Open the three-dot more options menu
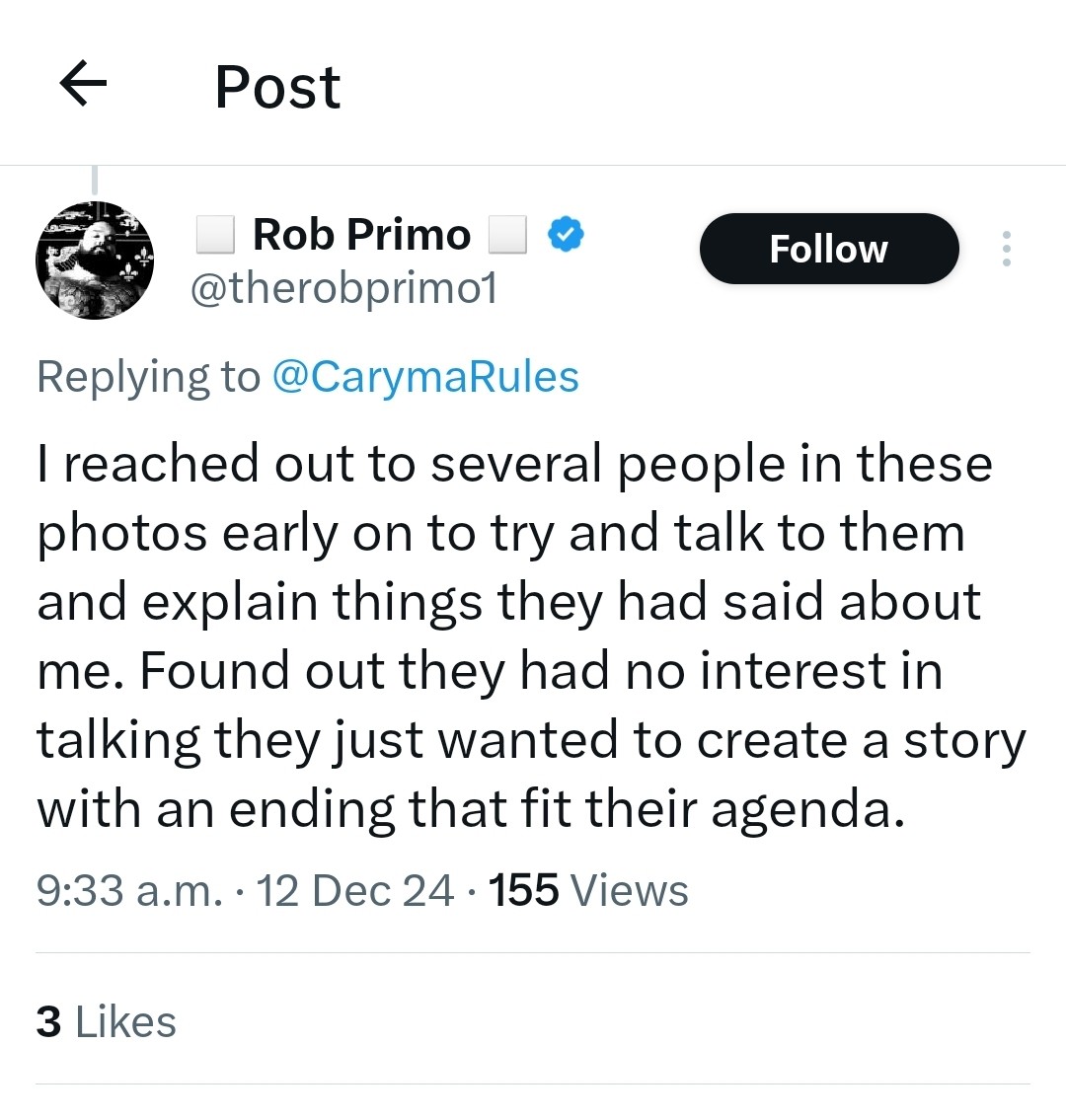 pyautogui.click(x=1006, y=249)
